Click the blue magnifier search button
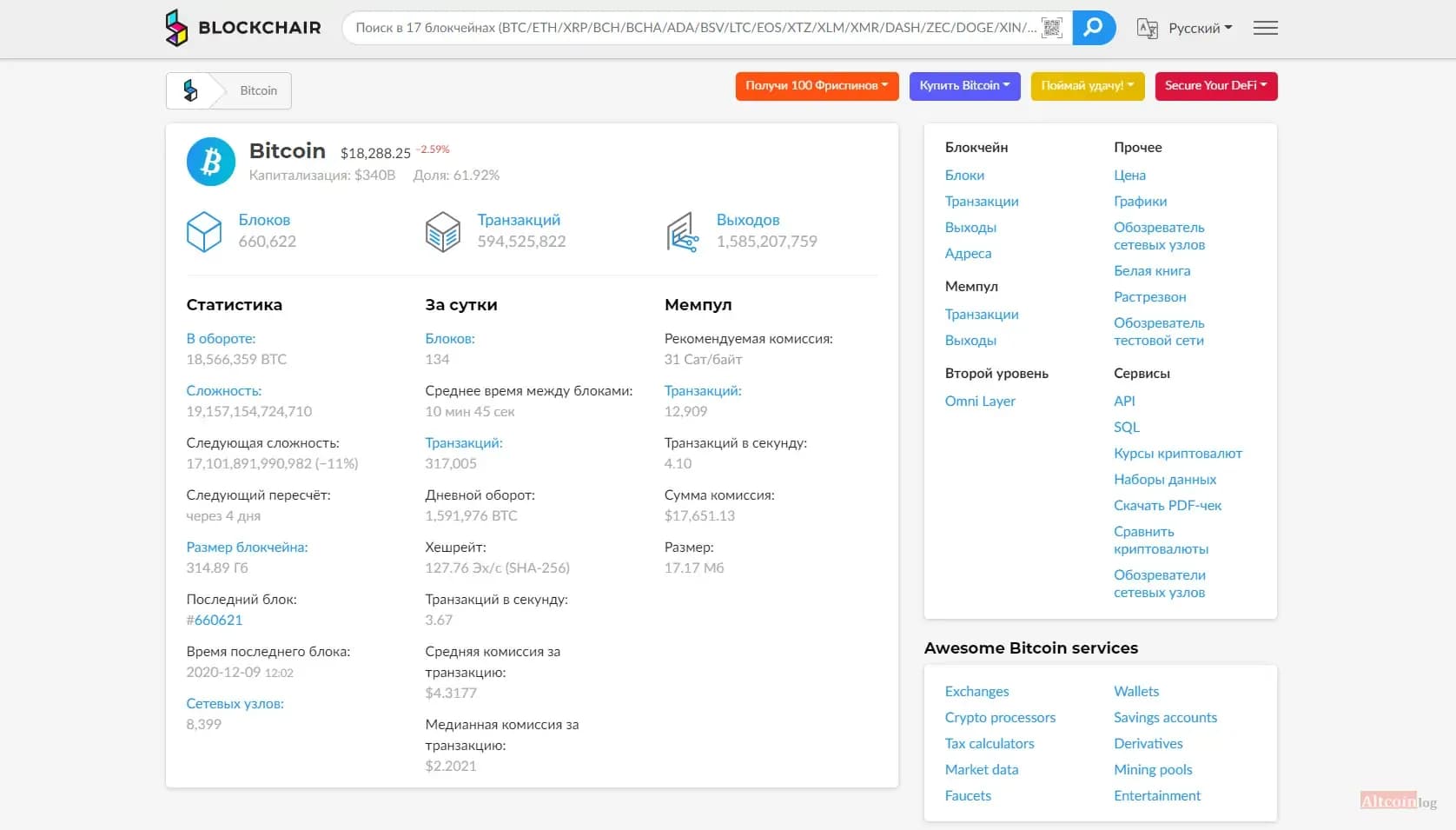 pos(1094,28)
